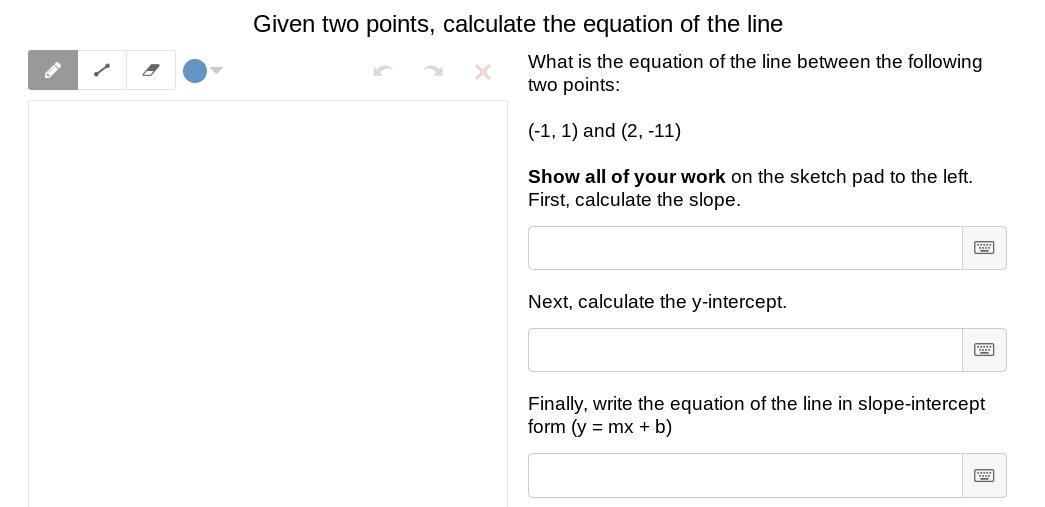The width and height of the screenshot is (1045, 507).
Task: Select the straight line tool
Action: click(102, 70)
